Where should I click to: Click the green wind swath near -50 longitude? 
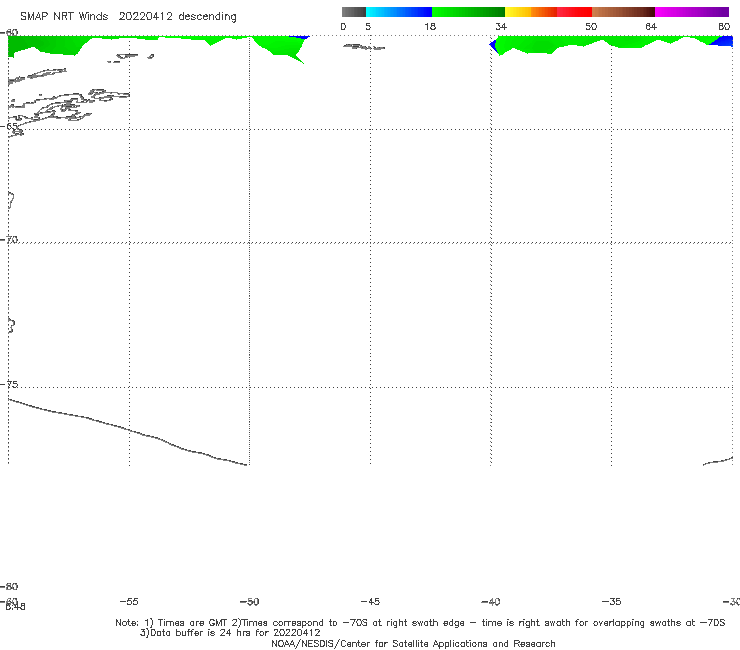(x=278, y=45)
